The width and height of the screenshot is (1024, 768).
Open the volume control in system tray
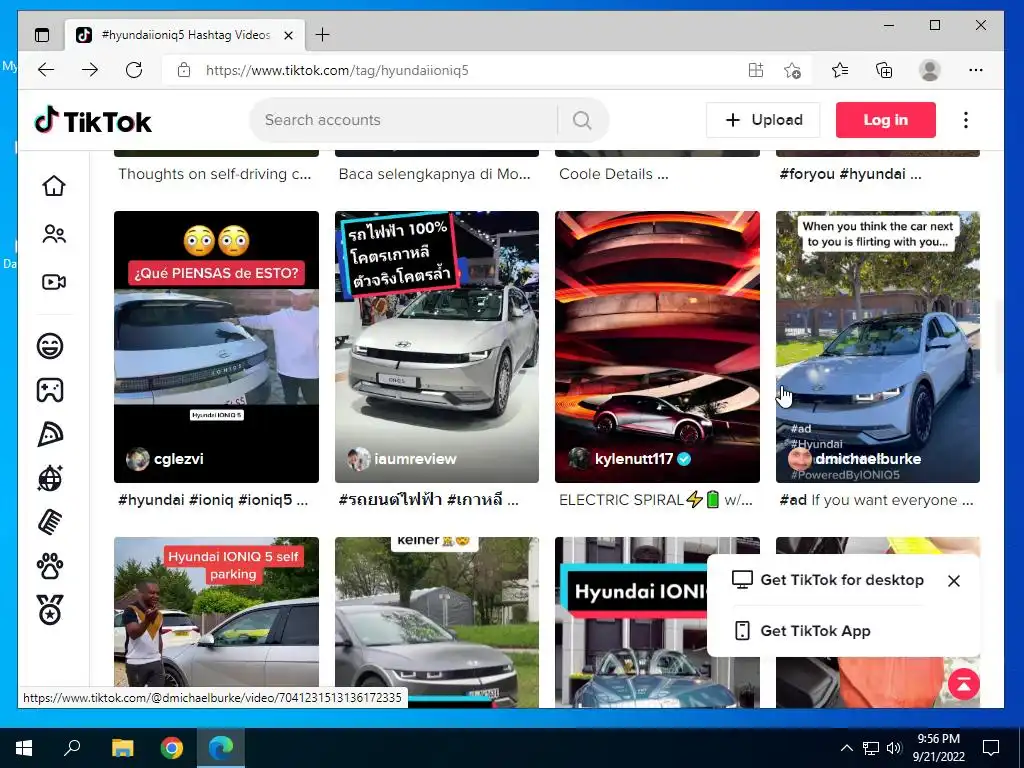click(894, 748)
